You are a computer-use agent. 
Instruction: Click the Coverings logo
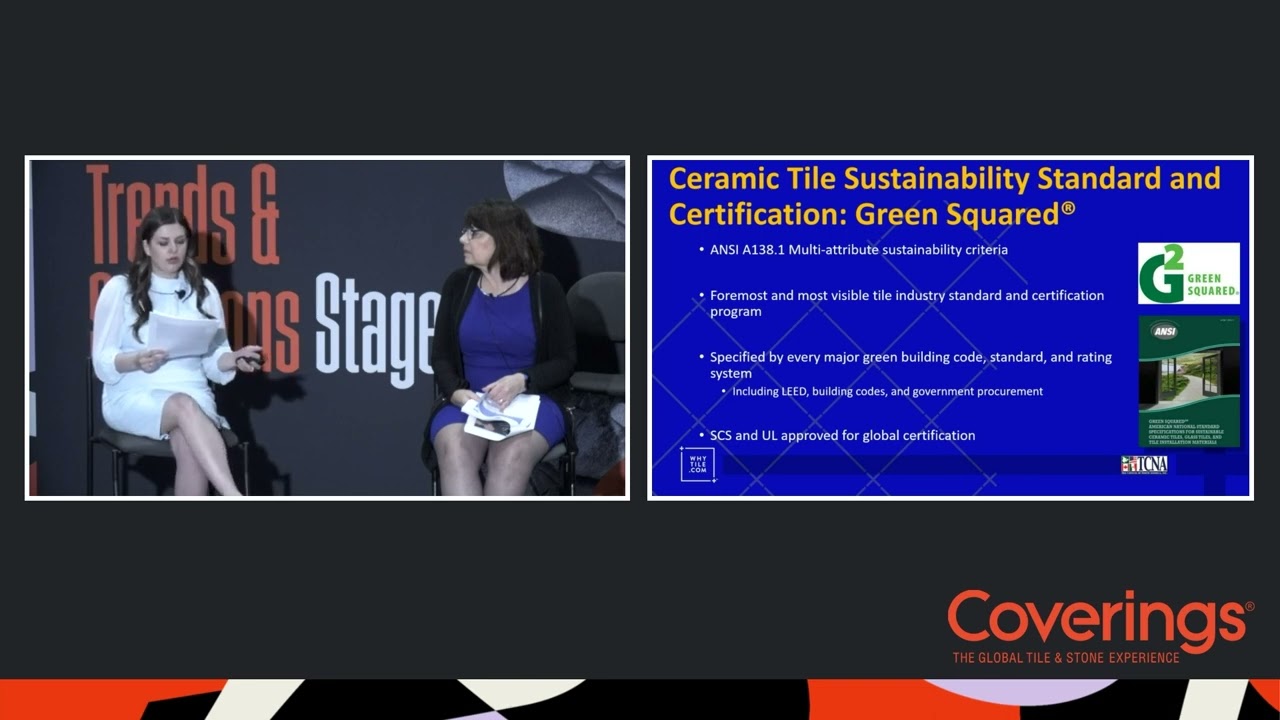1101,626
